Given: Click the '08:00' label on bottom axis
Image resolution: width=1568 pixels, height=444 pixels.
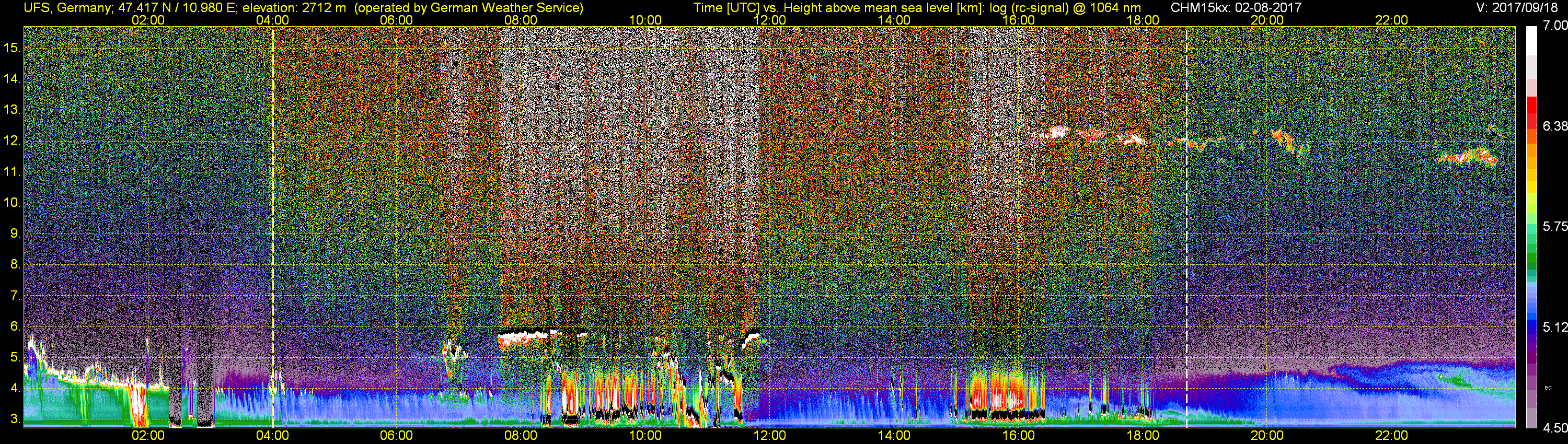Looking at the screenshot, I should [521, 436].
